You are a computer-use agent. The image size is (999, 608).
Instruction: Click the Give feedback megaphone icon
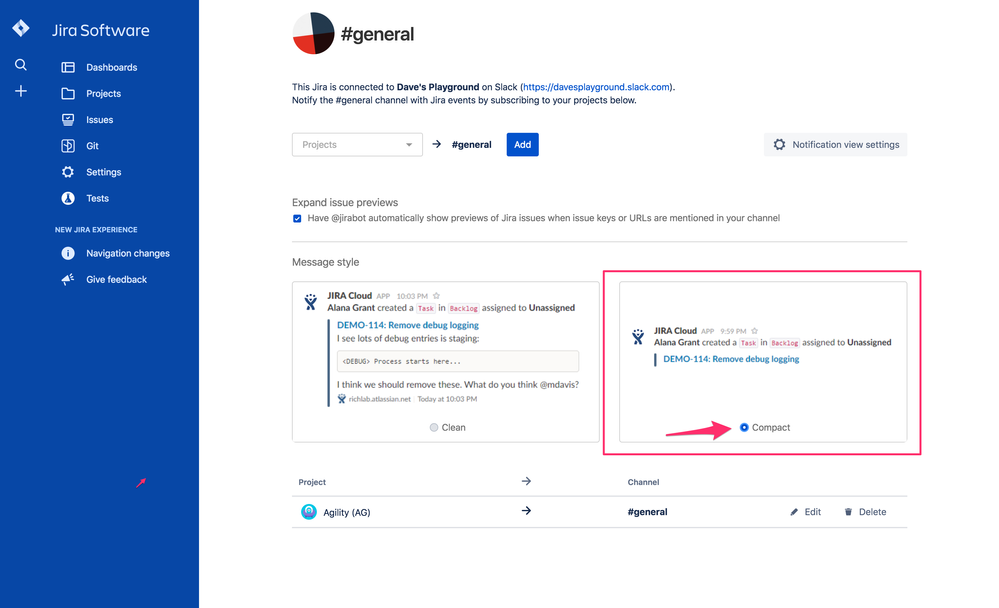pos(68,279)
